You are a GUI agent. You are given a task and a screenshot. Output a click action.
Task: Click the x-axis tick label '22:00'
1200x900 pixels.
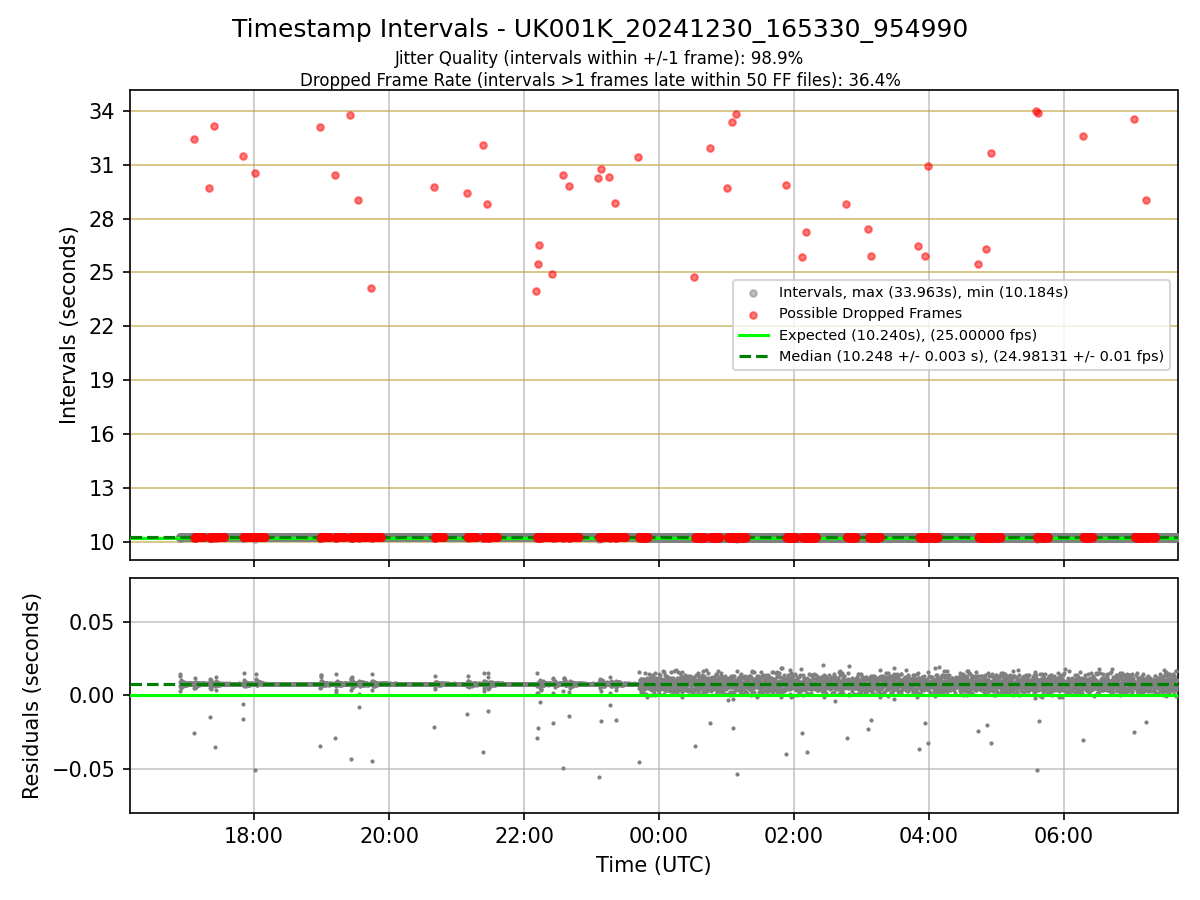(x=524, y=834)
